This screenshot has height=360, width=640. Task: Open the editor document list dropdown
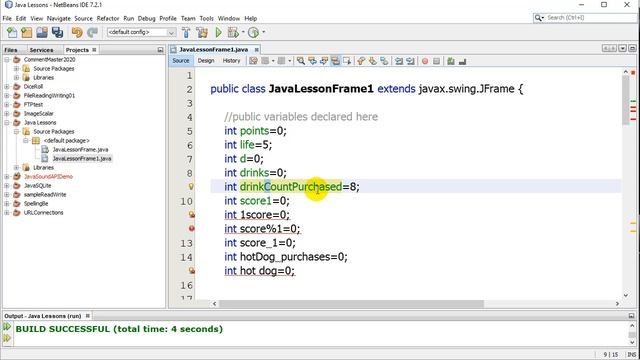(x=622, y=49)
